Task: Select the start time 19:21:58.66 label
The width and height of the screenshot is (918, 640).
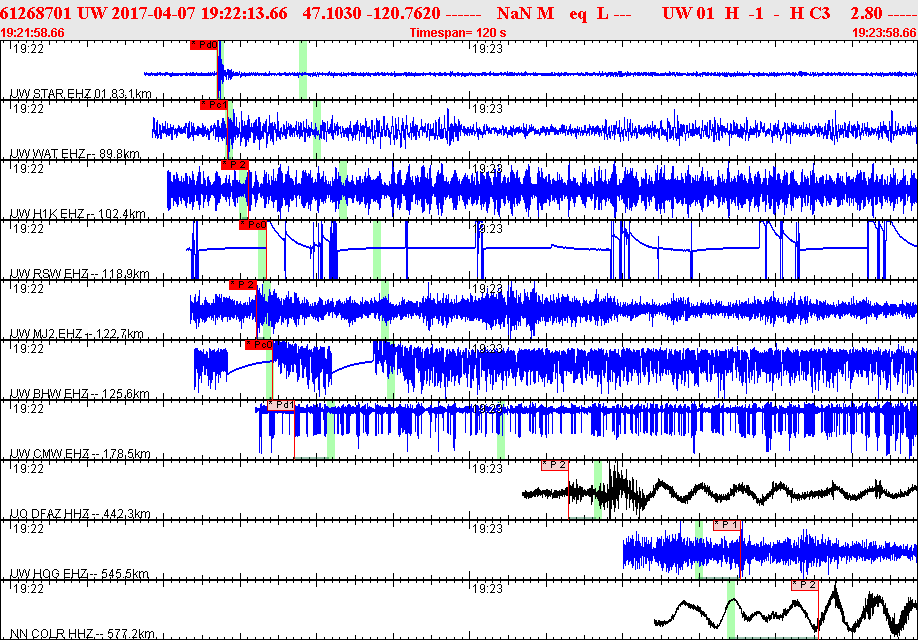Action: click(x=33, y=33)
